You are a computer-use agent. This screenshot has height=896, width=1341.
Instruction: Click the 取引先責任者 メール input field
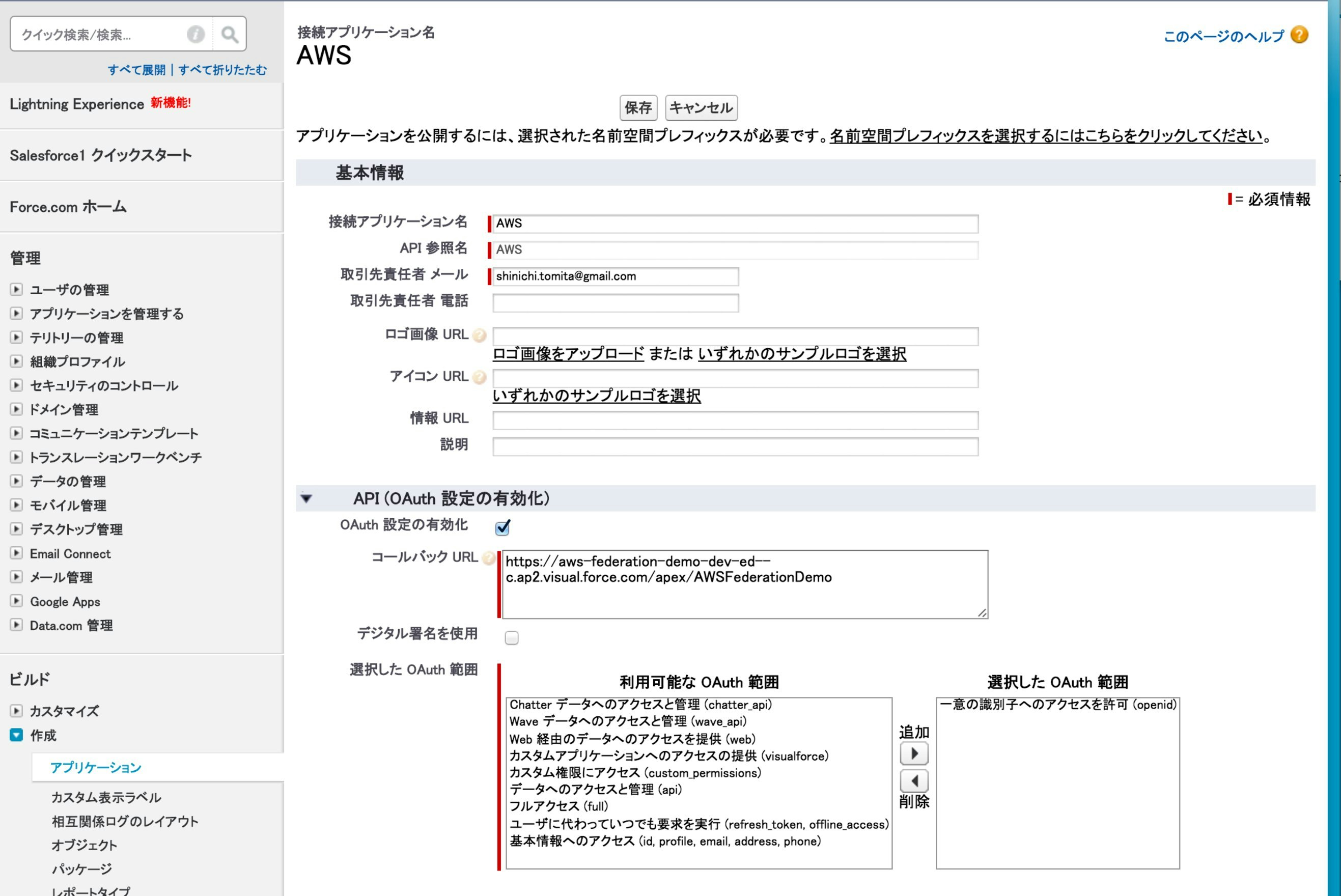coord(616,276)
